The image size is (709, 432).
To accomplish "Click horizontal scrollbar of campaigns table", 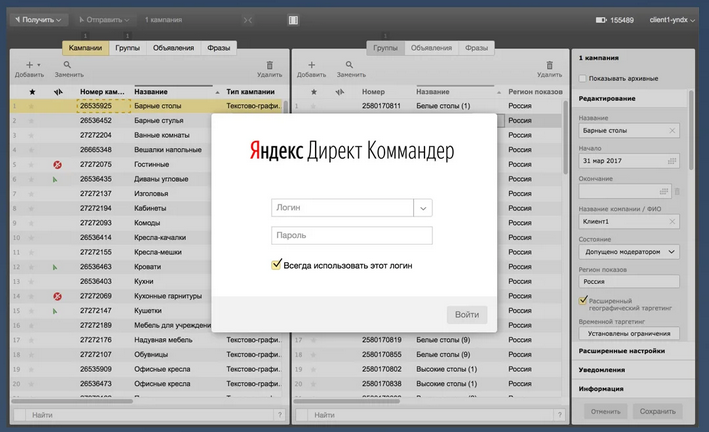I will click(72, 401).
